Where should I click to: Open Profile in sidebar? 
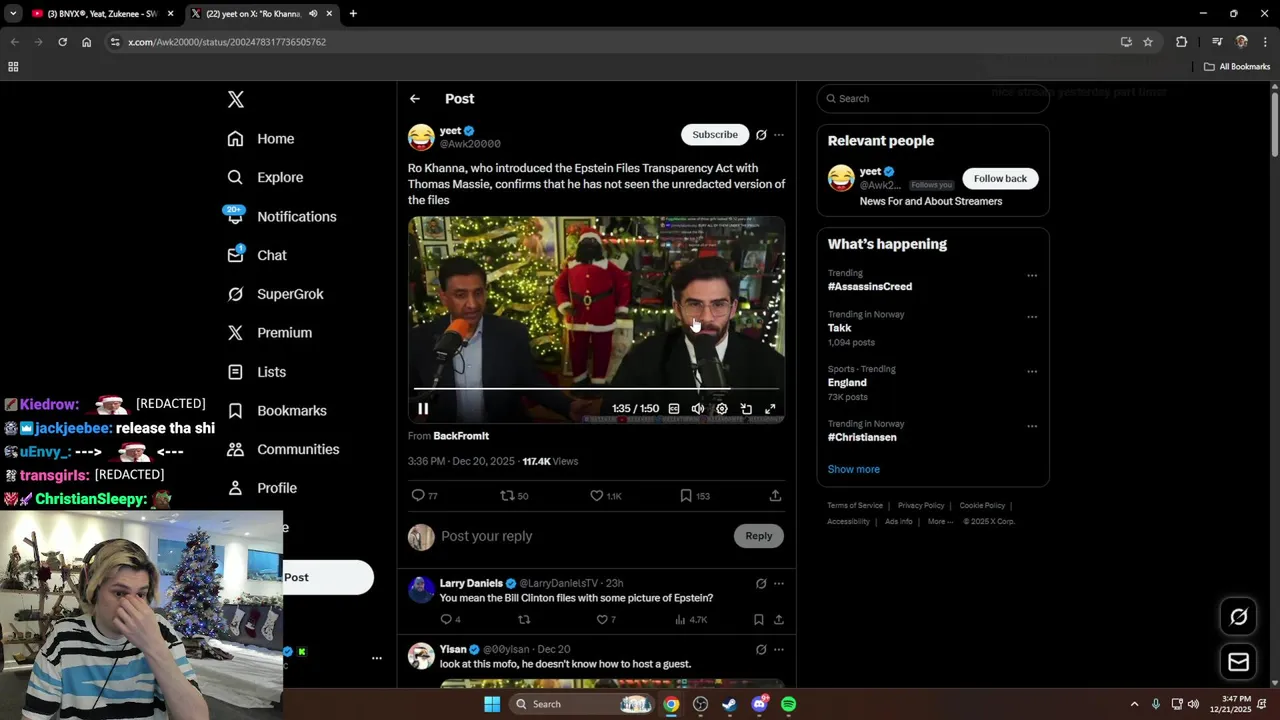click(262, 488)
